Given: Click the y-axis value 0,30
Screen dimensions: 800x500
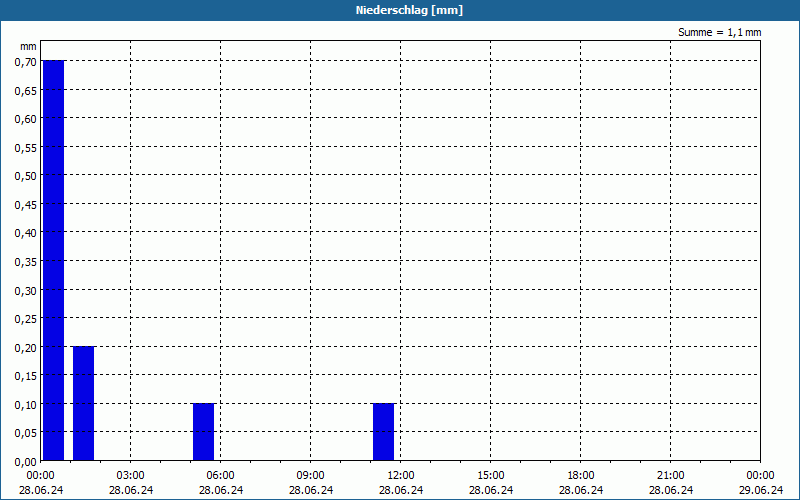Looking at the screenshot, I should (26, 290).
